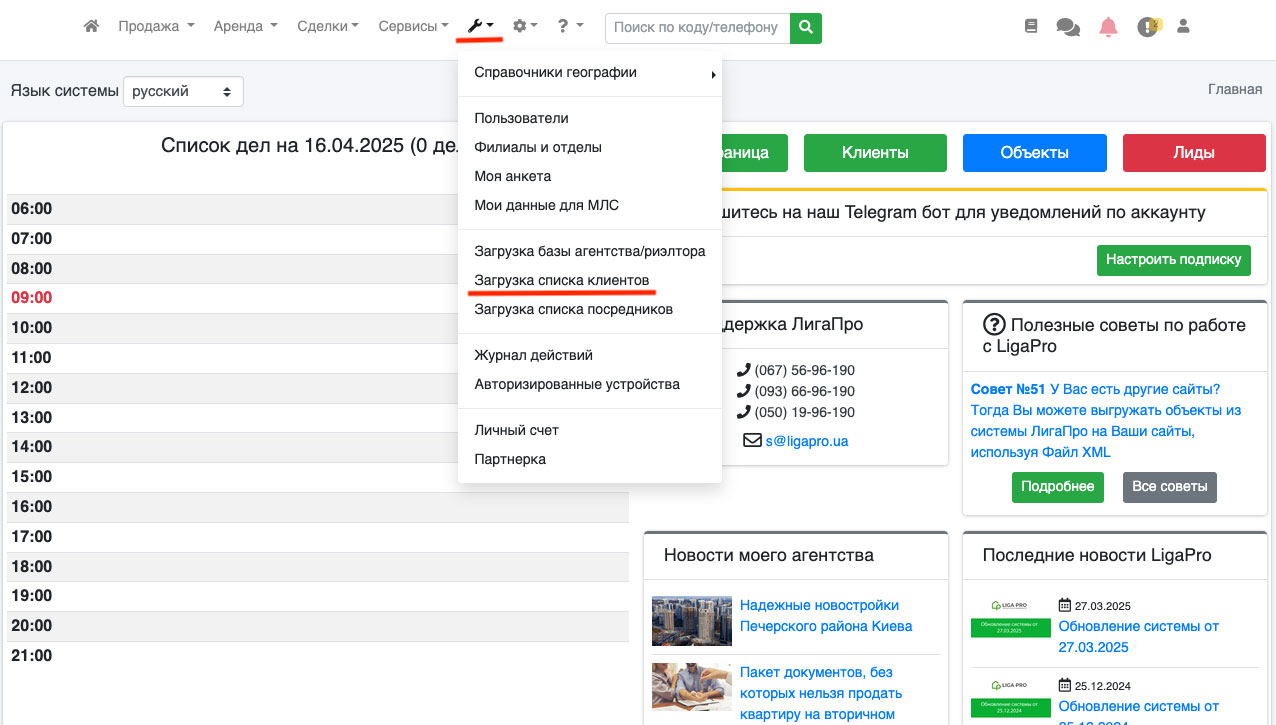Click the red Лиды button
This screenshot has width=1276, height=725.
coord(1194,153)
